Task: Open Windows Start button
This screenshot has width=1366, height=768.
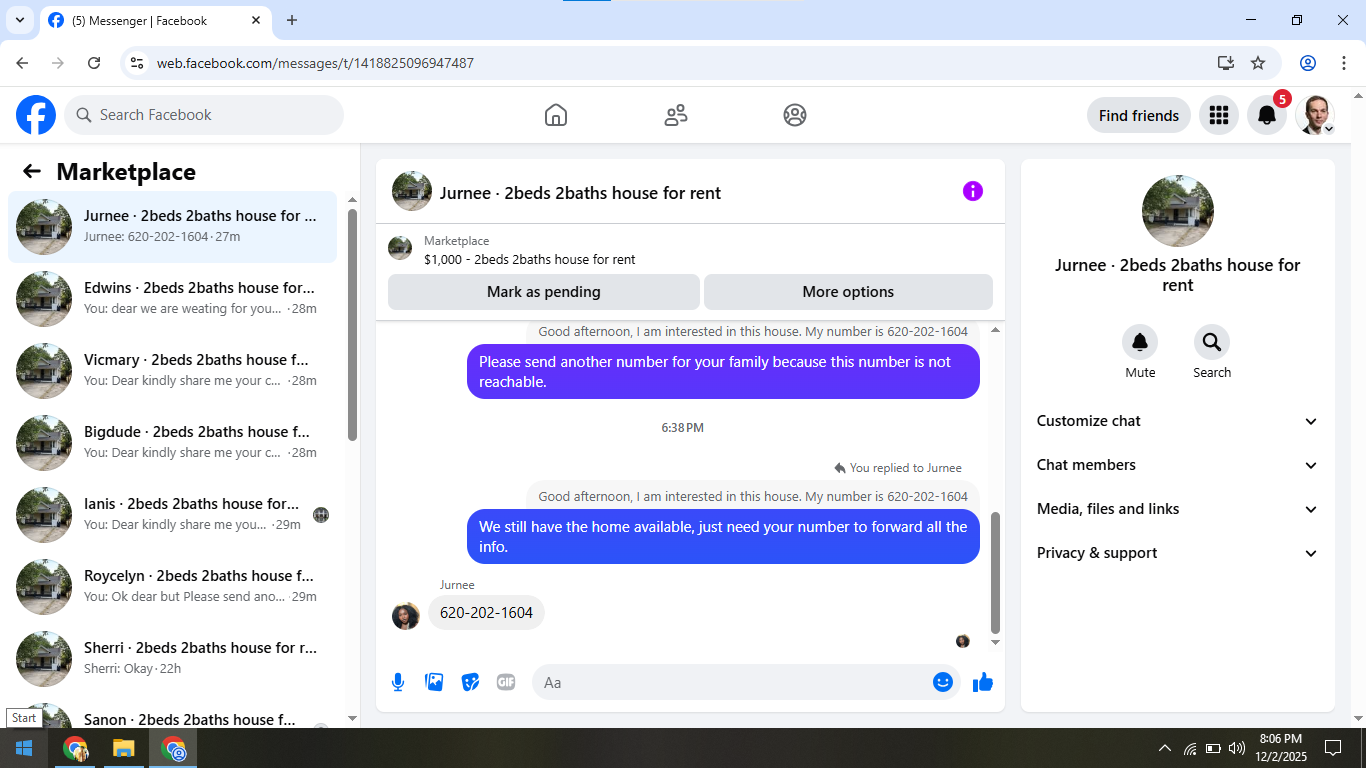Action: point(24,748)
